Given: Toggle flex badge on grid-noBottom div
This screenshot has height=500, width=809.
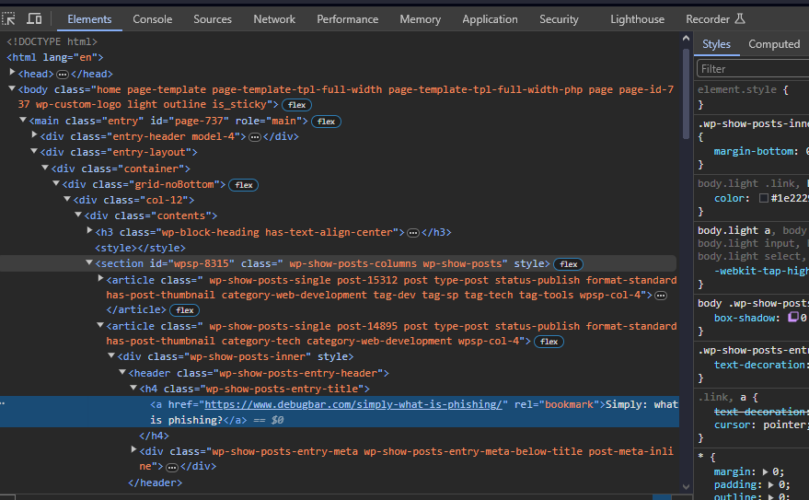Looking at the screenshot, I should (x=244, y=185).
